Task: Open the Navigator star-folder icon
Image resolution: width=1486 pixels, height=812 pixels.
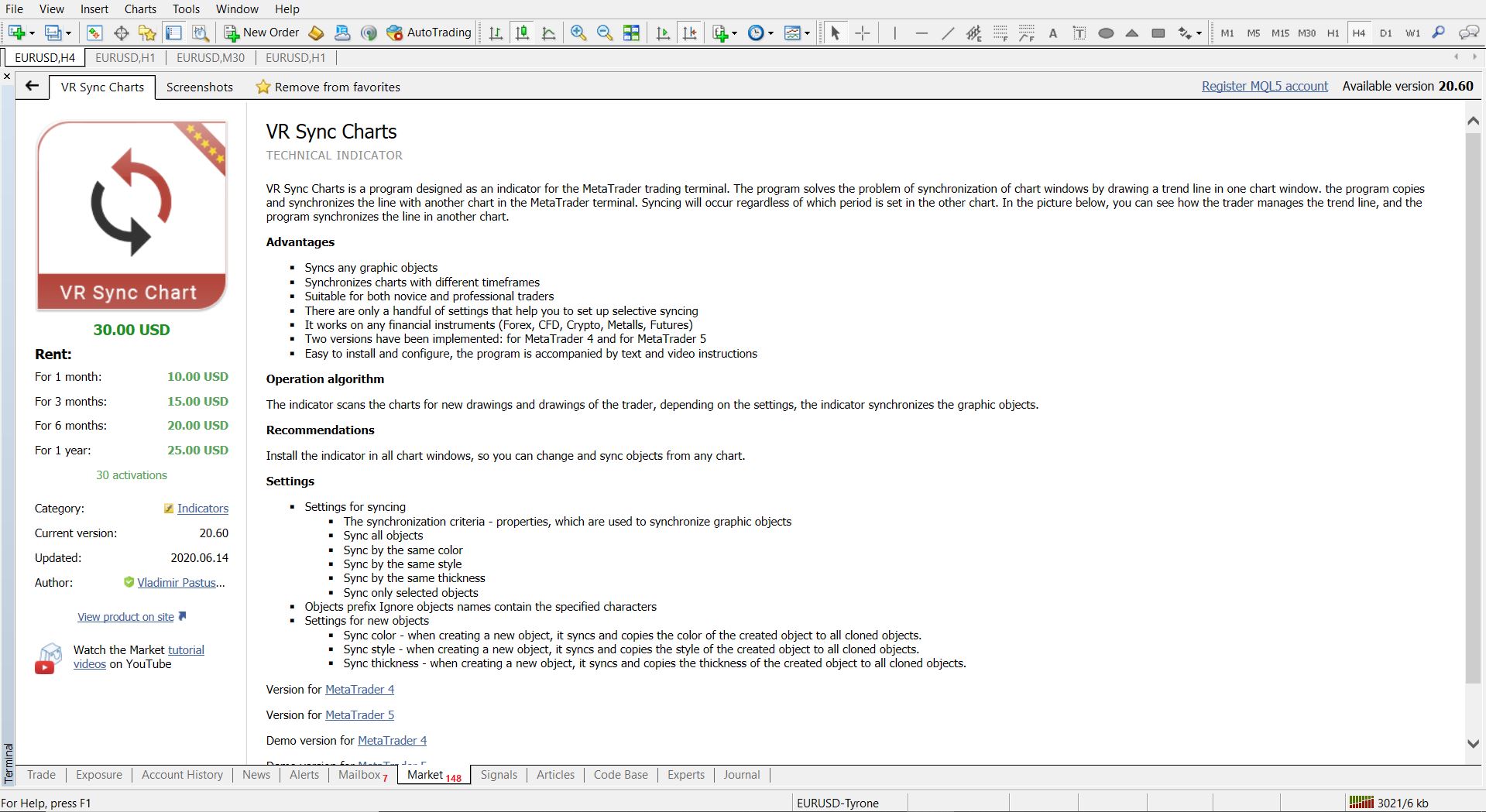Action: (x=147, y=33)
